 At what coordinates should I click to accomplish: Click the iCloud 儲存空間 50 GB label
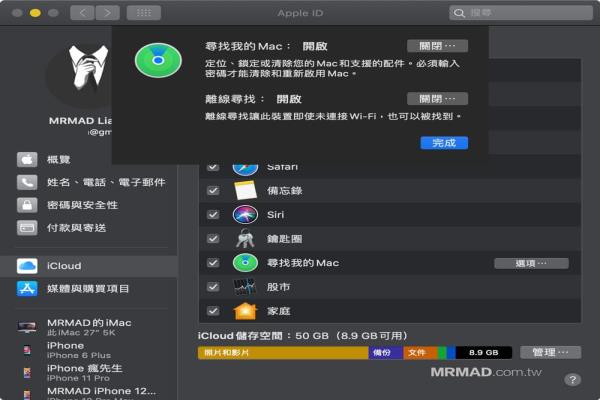[x=303, y=336]
